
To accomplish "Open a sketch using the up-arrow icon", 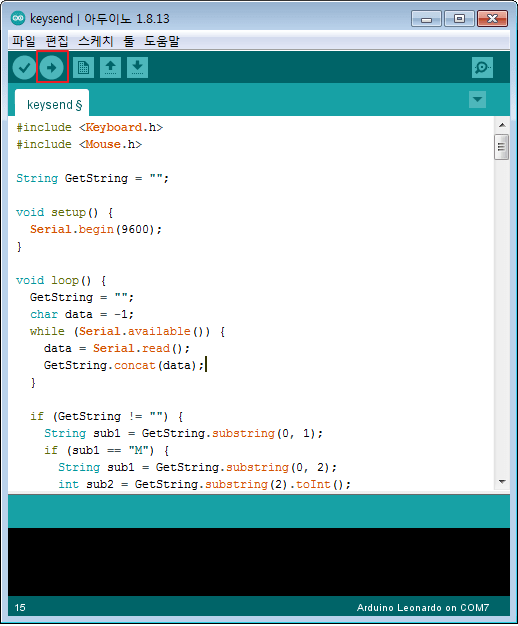I will pyautogui.click(x=110, y=67).
